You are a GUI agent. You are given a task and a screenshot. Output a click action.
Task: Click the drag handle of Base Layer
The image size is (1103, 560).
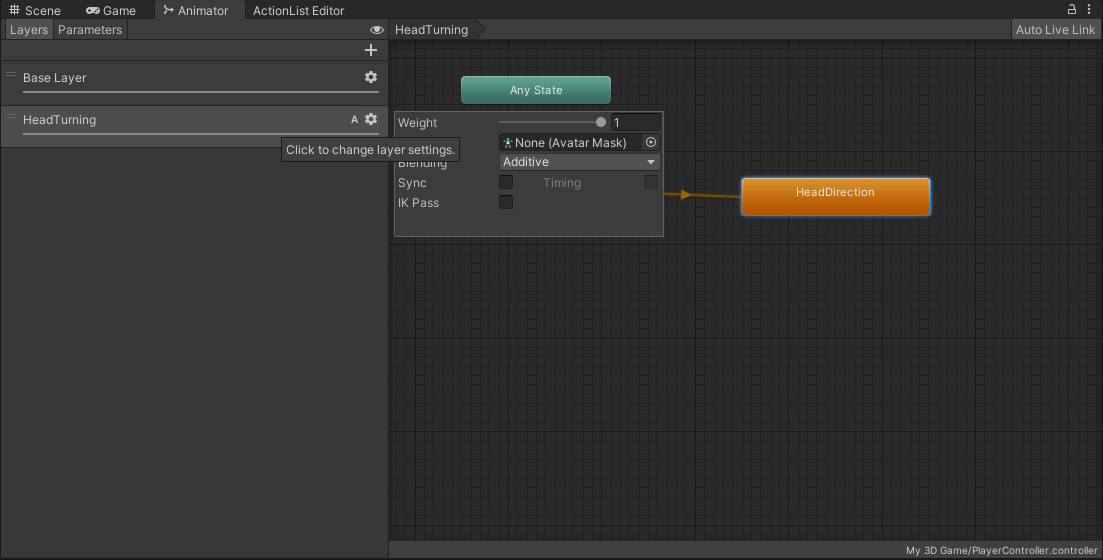tap(11, 74)
